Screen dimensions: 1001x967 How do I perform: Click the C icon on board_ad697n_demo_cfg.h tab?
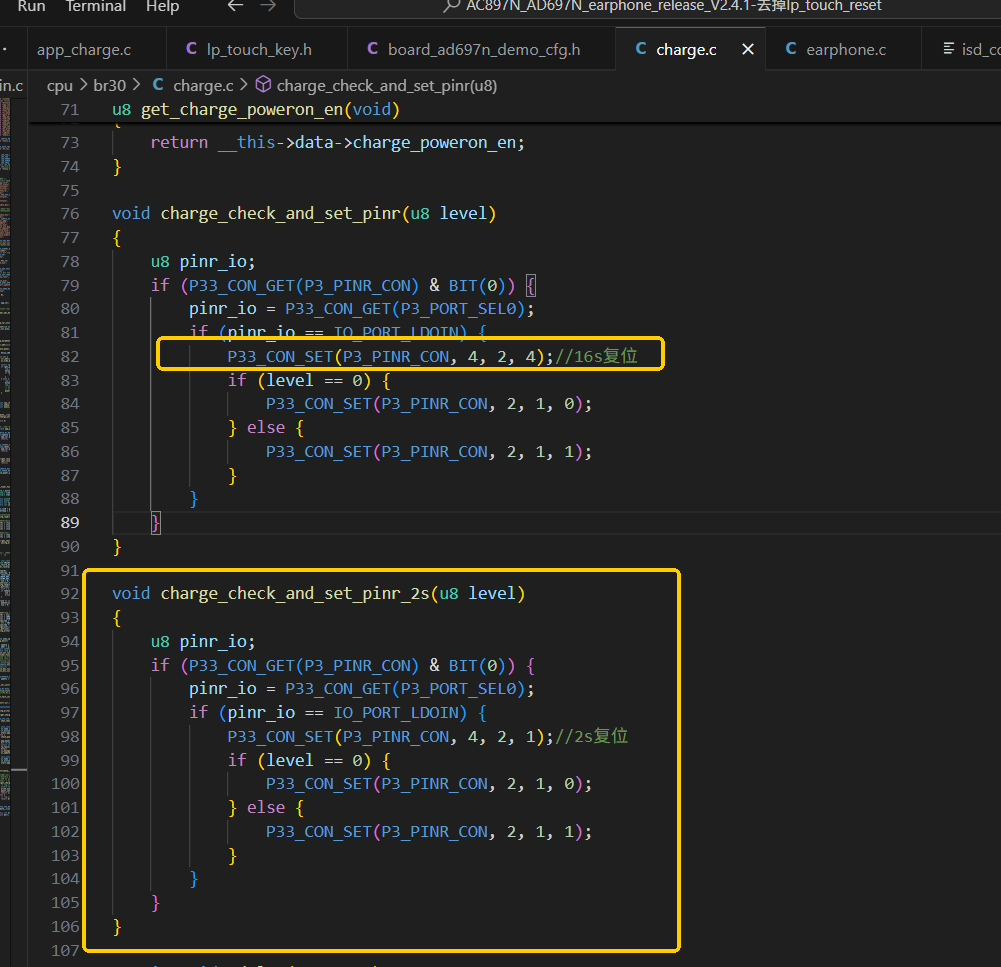click(373, 49)
